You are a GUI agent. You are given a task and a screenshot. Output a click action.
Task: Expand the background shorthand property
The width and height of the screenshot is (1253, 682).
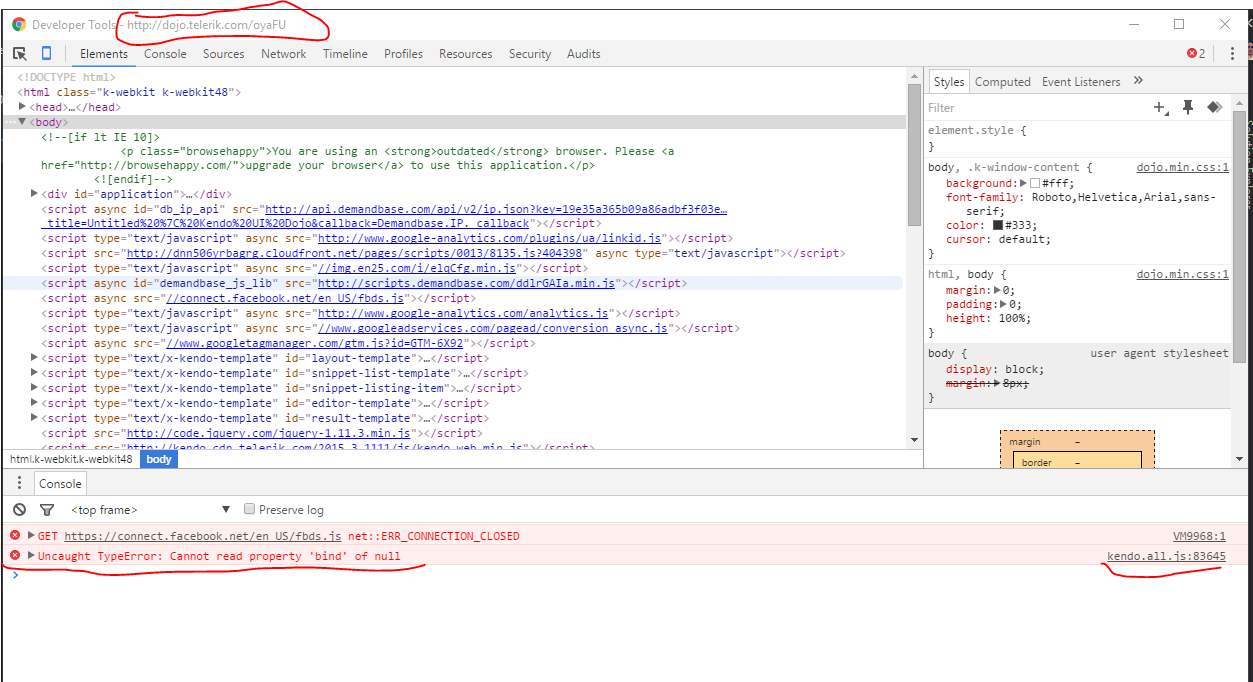[1023, 183]
